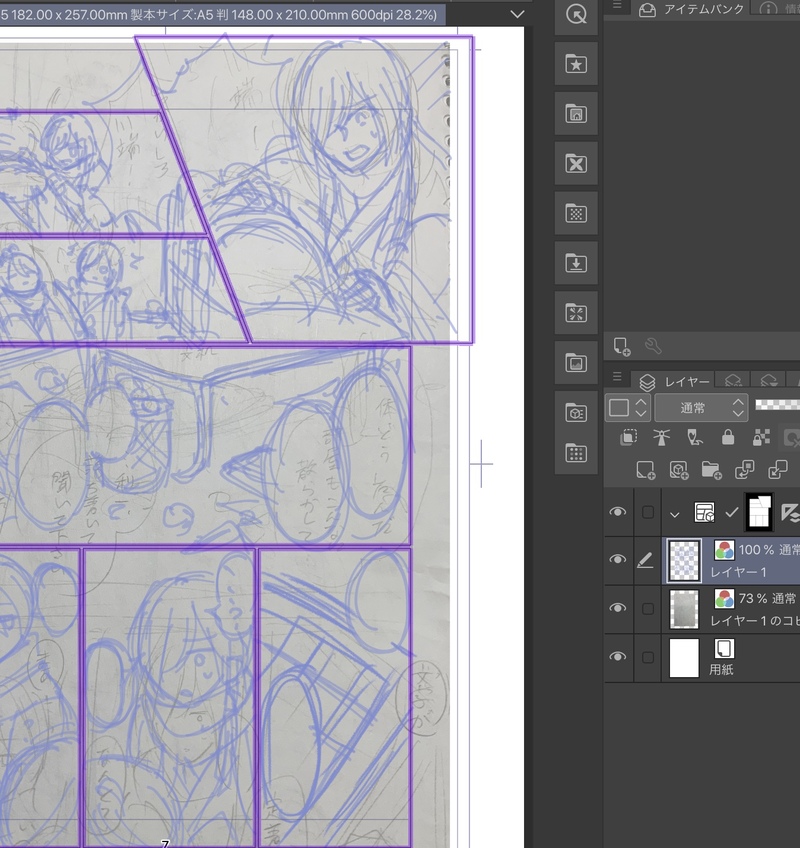The image size is (800, 848).
Task: Click the frame border folder icon
Action: click(x=704, y=512)
